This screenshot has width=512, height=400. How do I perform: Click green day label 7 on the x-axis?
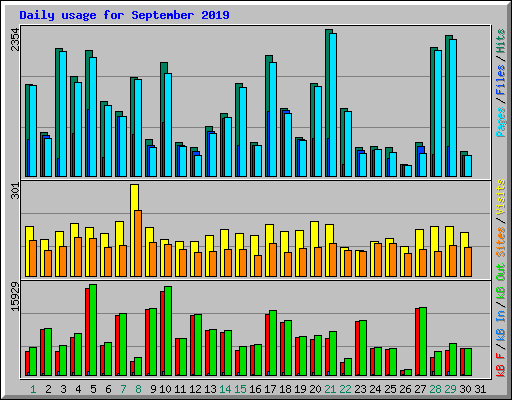pyautogui.click(x=123, y=389)
